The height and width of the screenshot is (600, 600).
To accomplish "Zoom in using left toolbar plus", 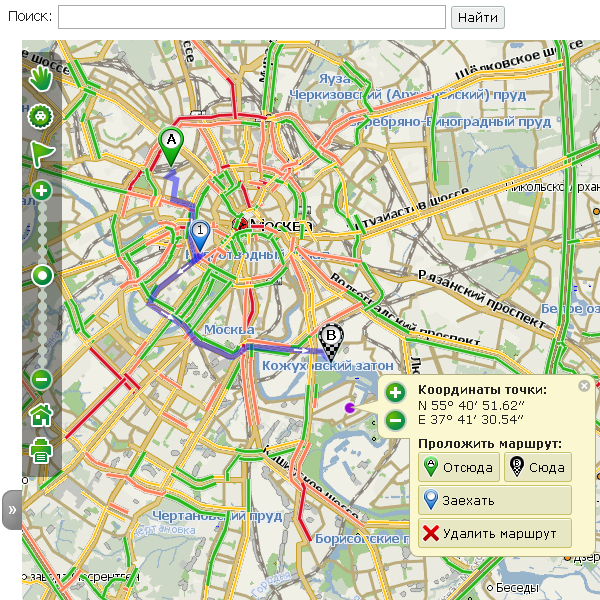I will [41, 190].
